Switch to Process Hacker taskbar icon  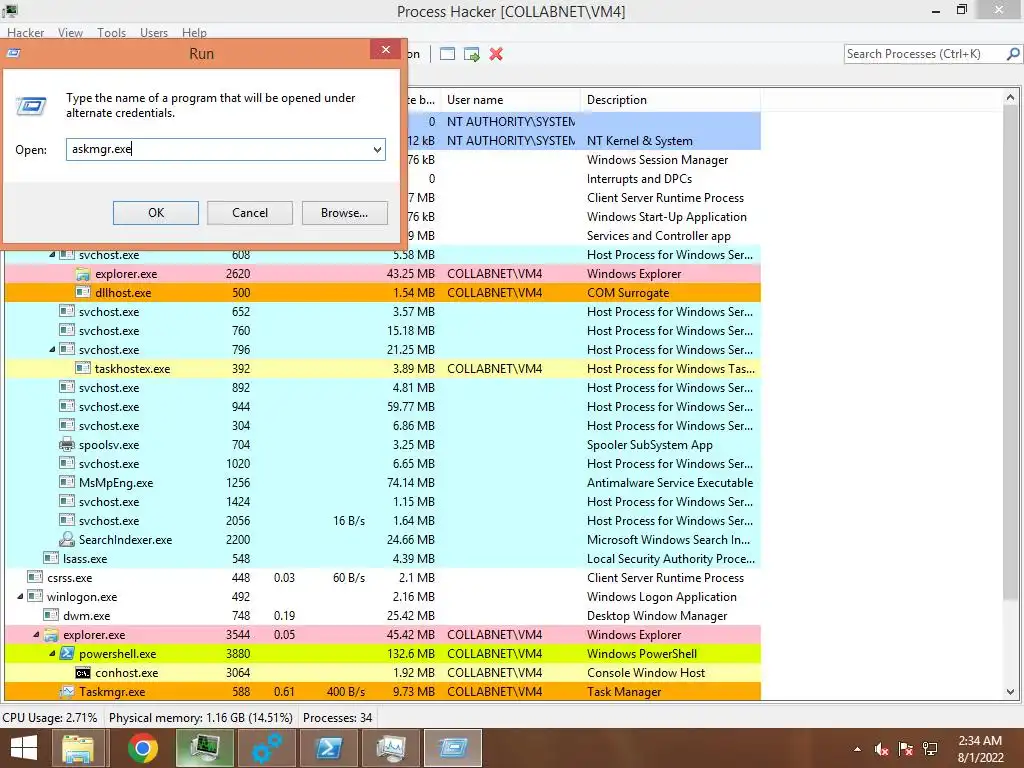tap(204, 748)
